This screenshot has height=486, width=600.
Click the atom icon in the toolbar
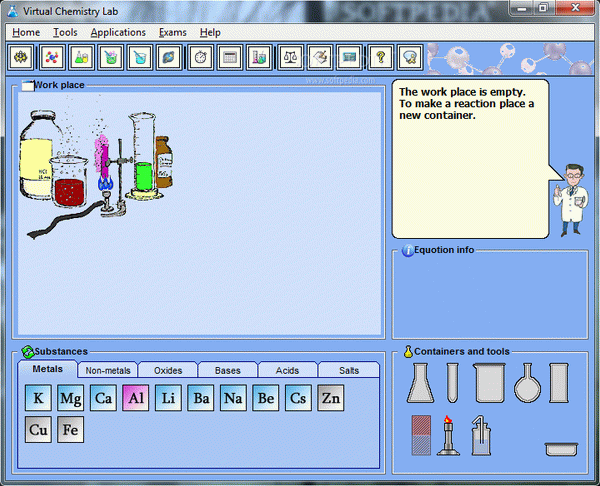point(21,57)
